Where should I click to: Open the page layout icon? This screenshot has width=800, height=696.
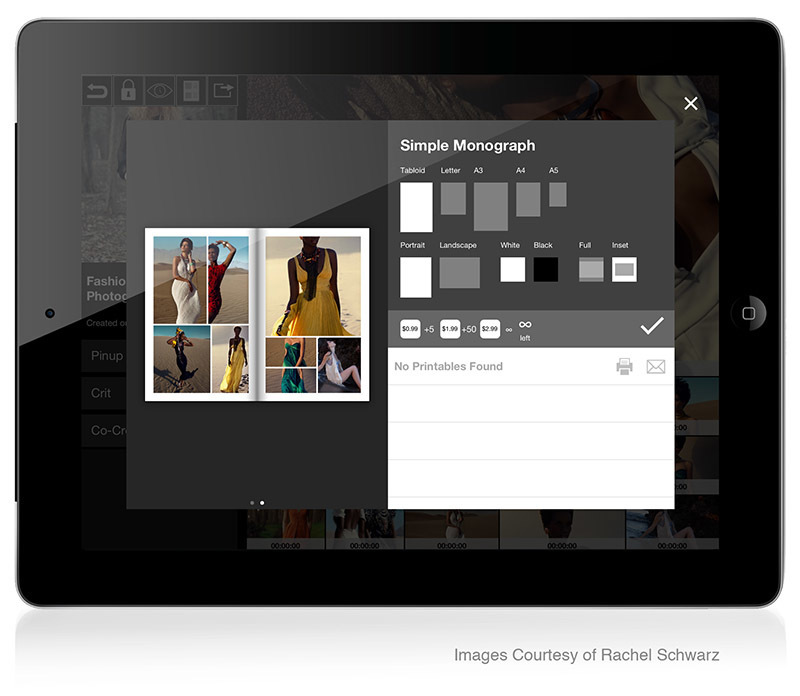pyautogui.click(x=189, y=91)
